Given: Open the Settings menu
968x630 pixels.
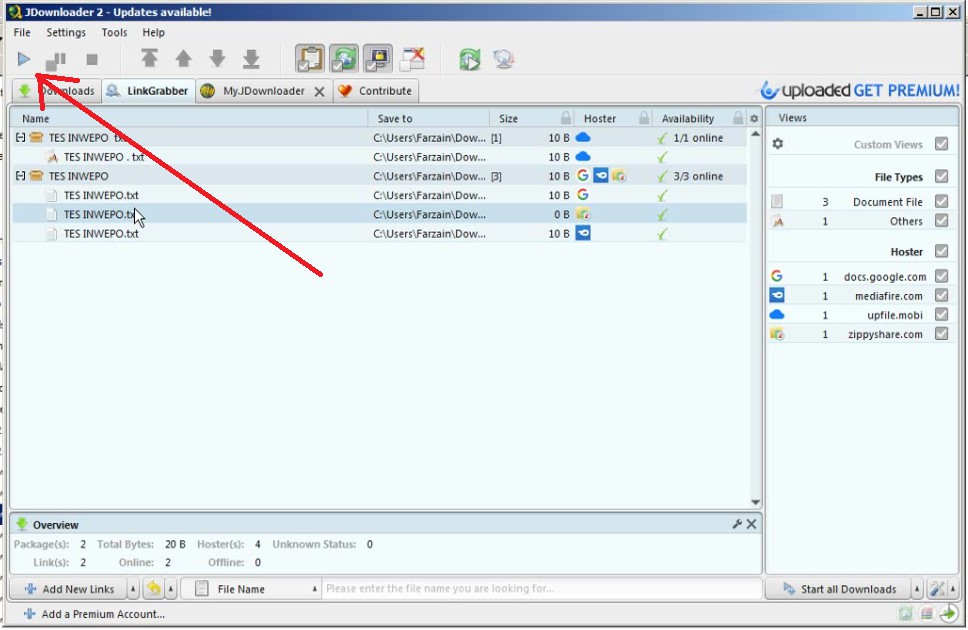Looking at the screenshot, I should click(66, 32).
